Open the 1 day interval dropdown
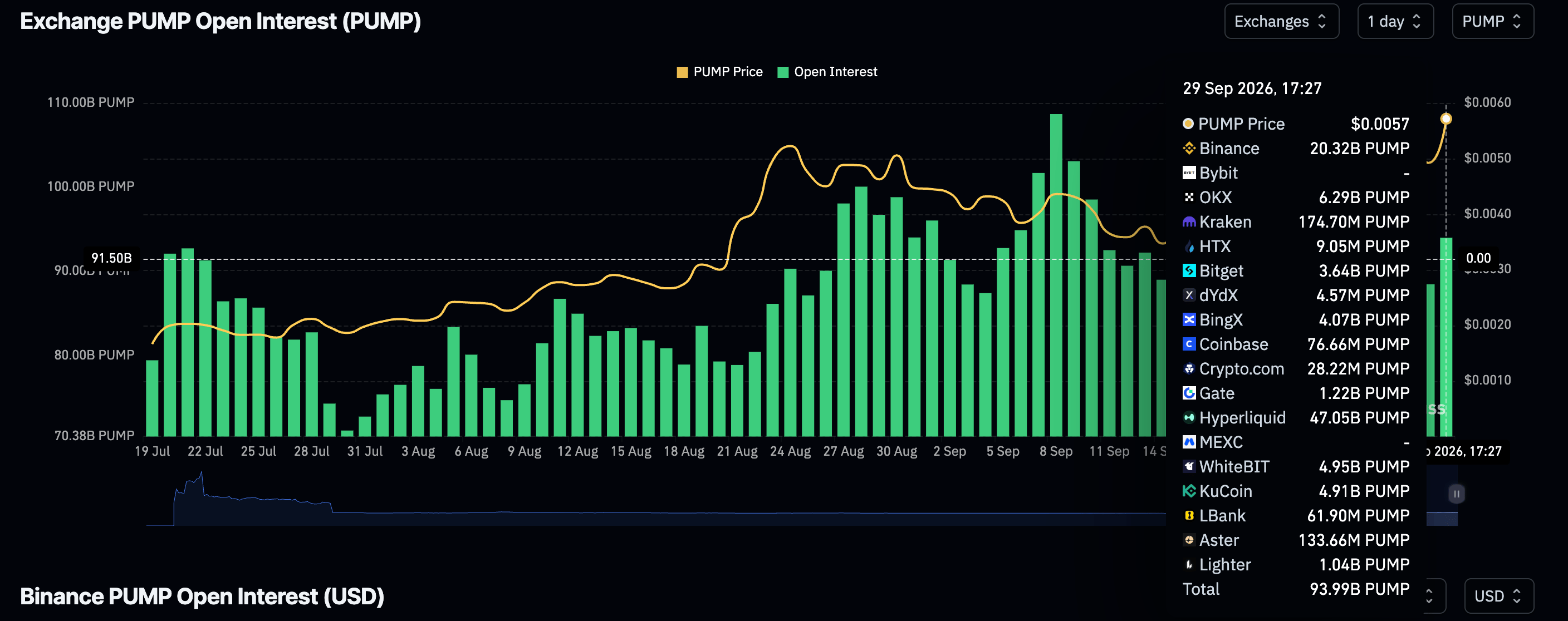 coord(1395,21)
